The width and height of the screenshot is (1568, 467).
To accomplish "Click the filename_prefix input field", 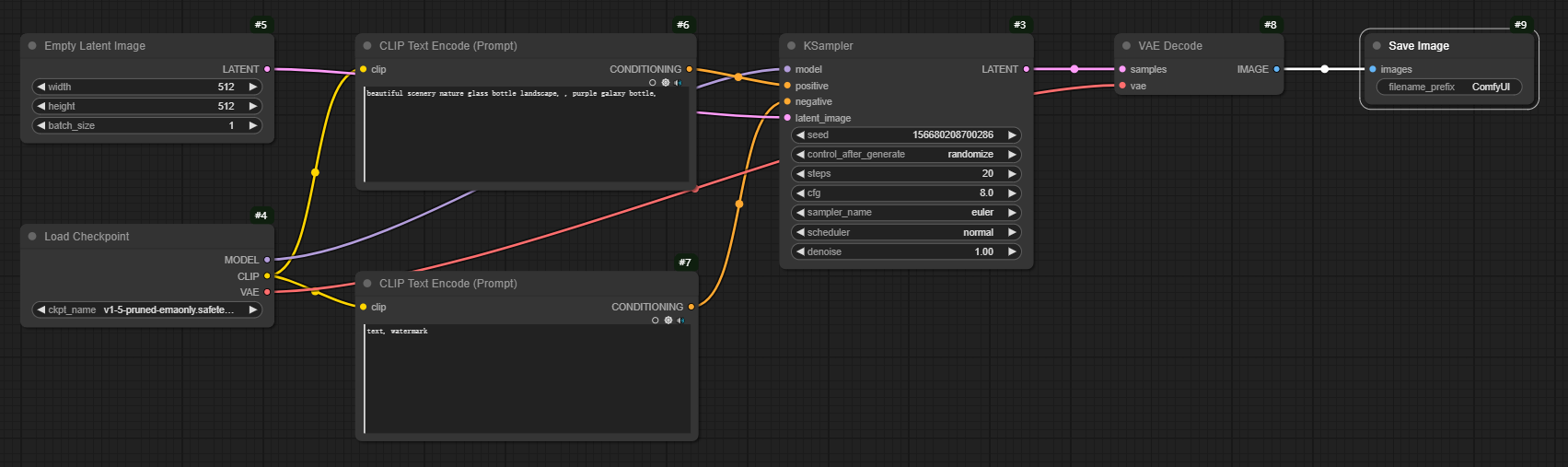I will (1448, 88).
